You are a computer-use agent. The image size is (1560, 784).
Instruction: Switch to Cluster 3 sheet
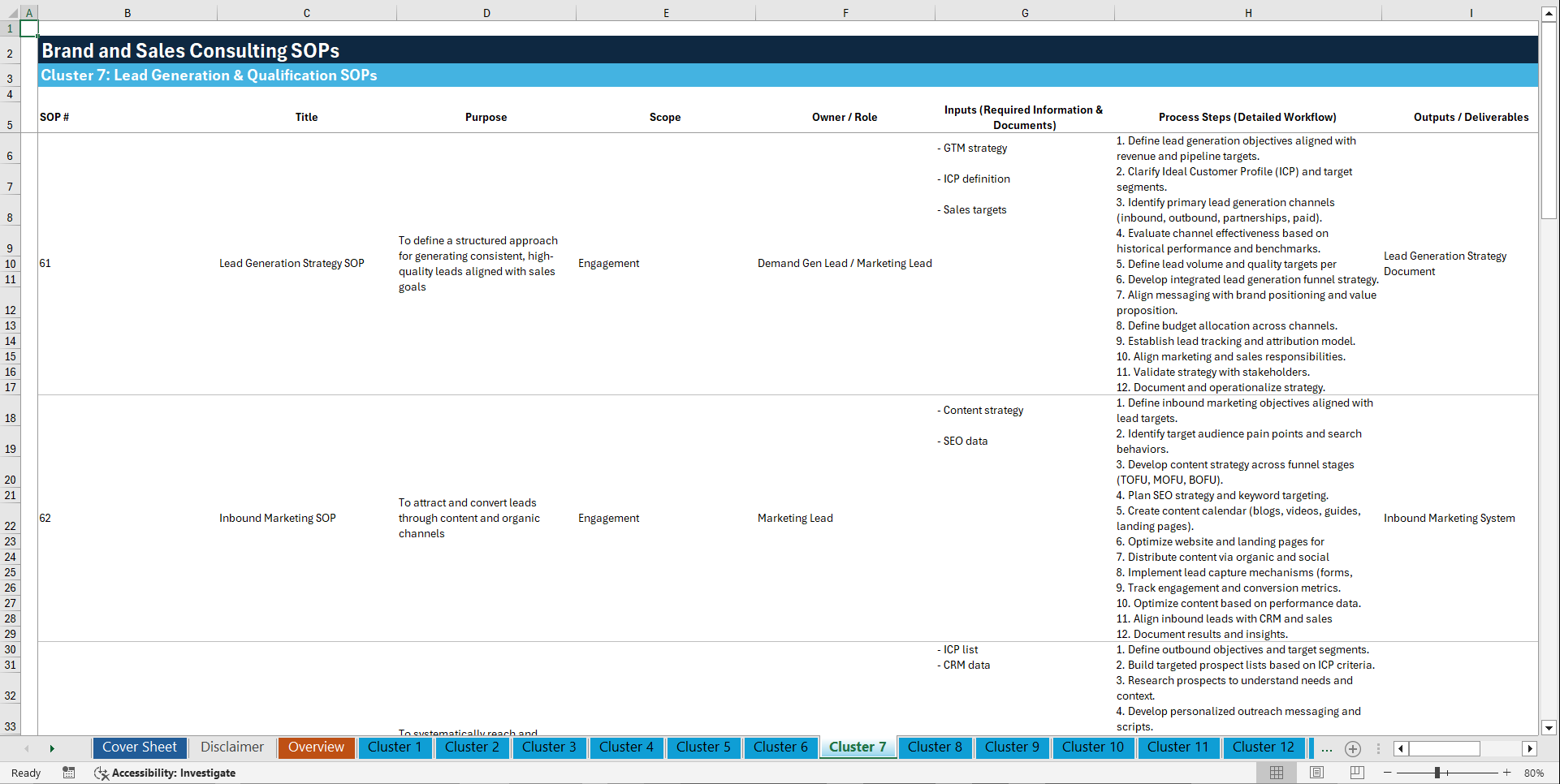coord(549,747)
